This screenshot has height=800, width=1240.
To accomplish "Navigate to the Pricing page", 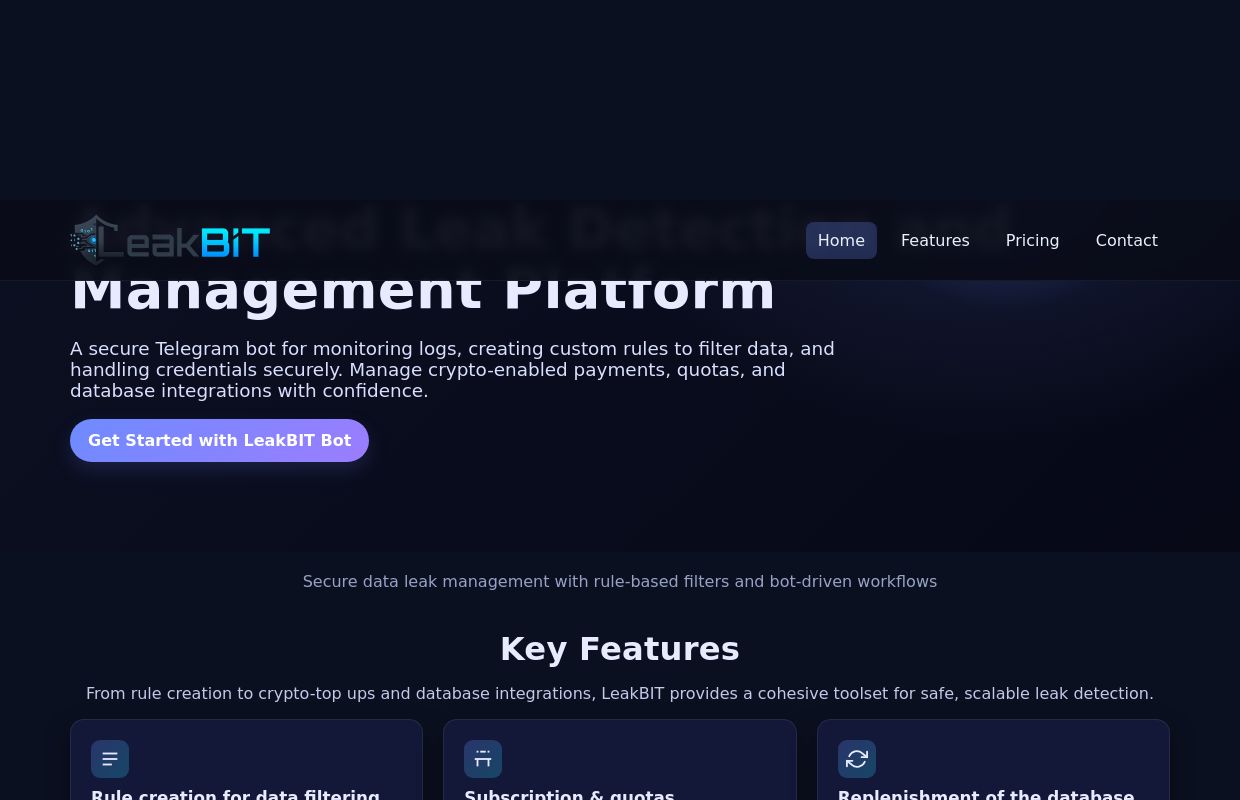I will coord(1032,240).
